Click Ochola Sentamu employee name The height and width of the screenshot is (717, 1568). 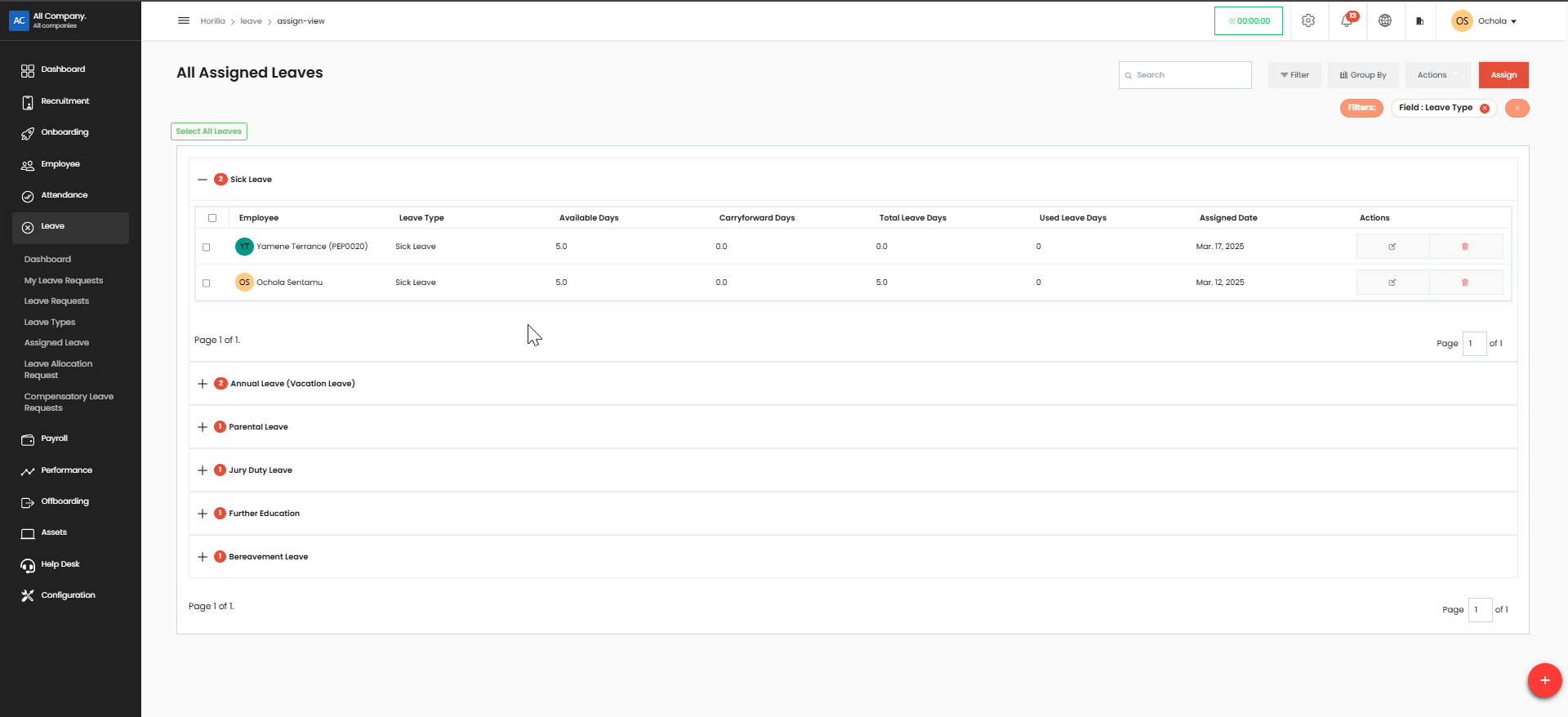(289, 283)
